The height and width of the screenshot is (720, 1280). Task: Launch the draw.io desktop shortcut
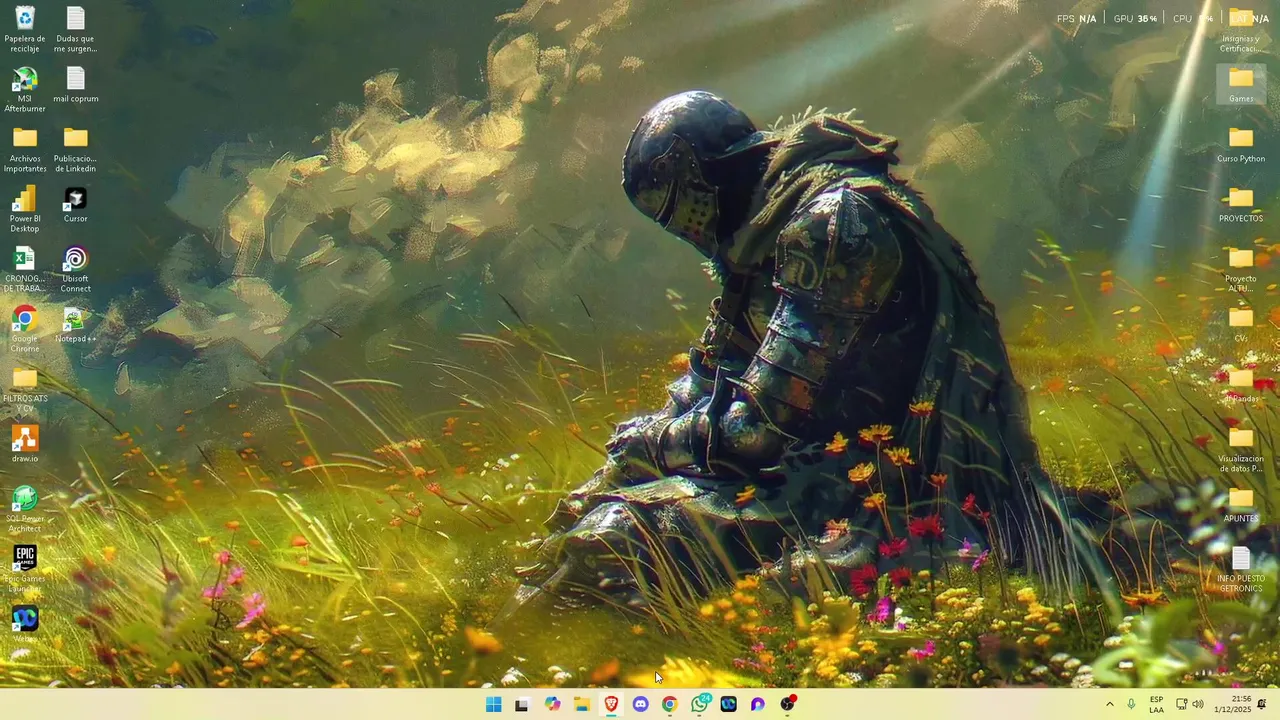(25, 445)
